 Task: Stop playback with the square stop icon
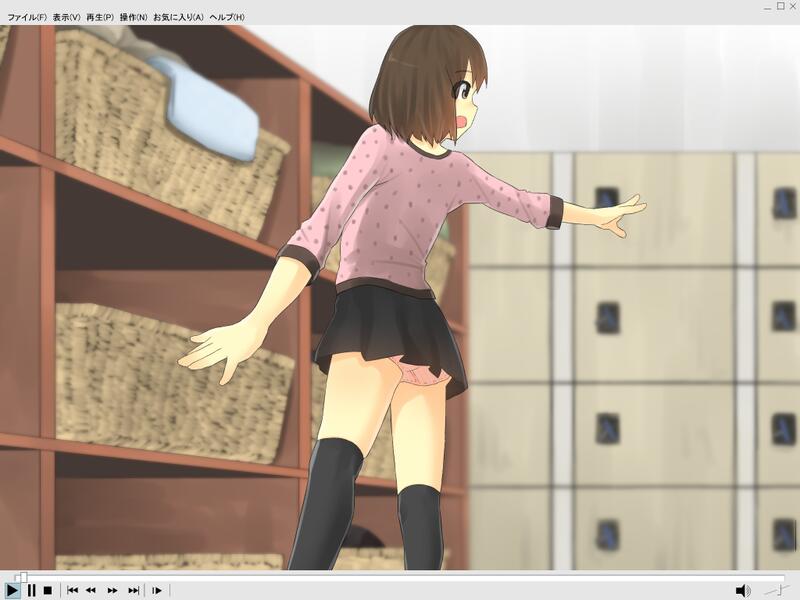pyautogui.click(x=47, y=590)
